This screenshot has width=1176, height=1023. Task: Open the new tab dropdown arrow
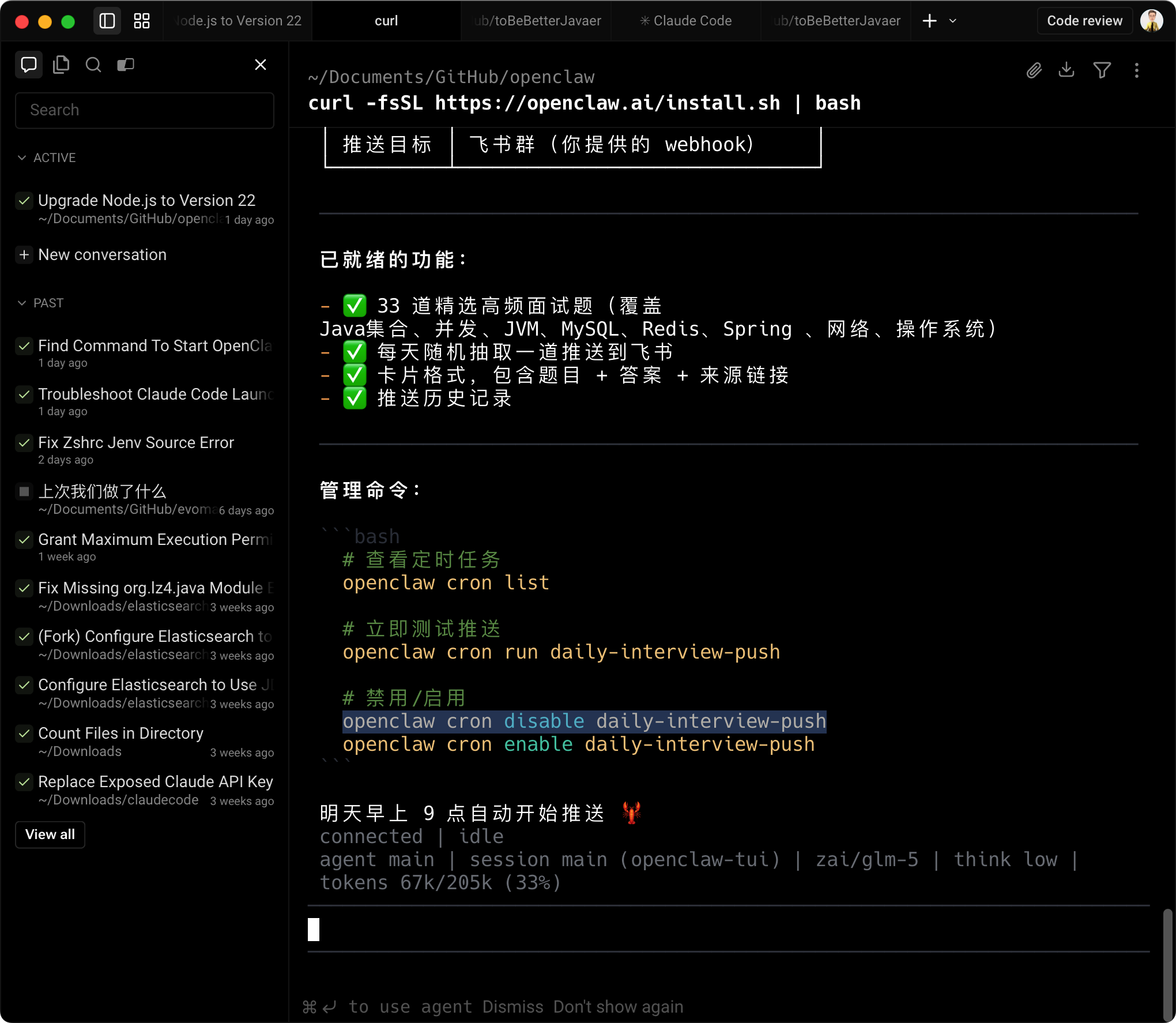[953, 21]
